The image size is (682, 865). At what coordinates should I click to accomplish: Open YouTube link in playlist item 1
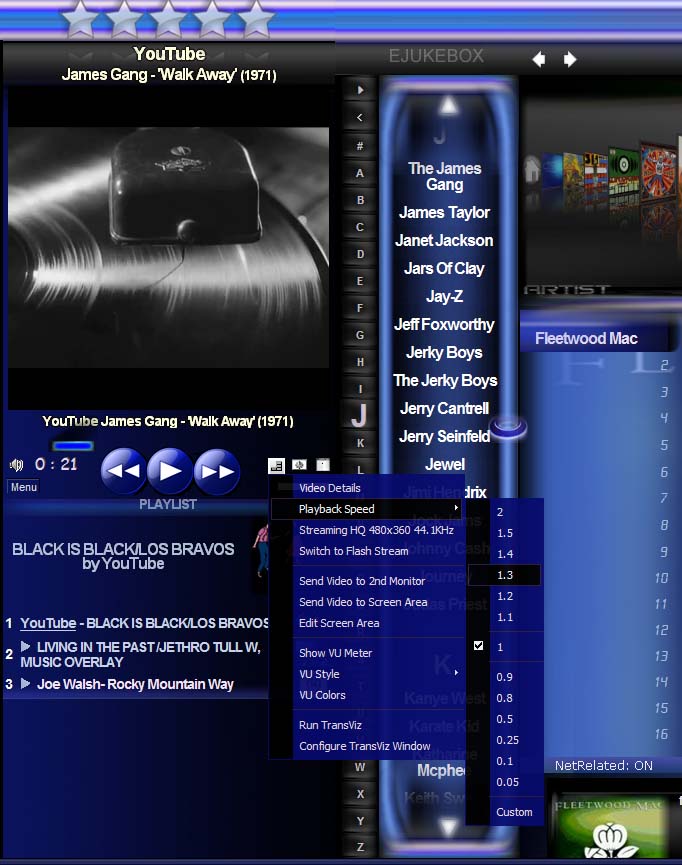48,623
